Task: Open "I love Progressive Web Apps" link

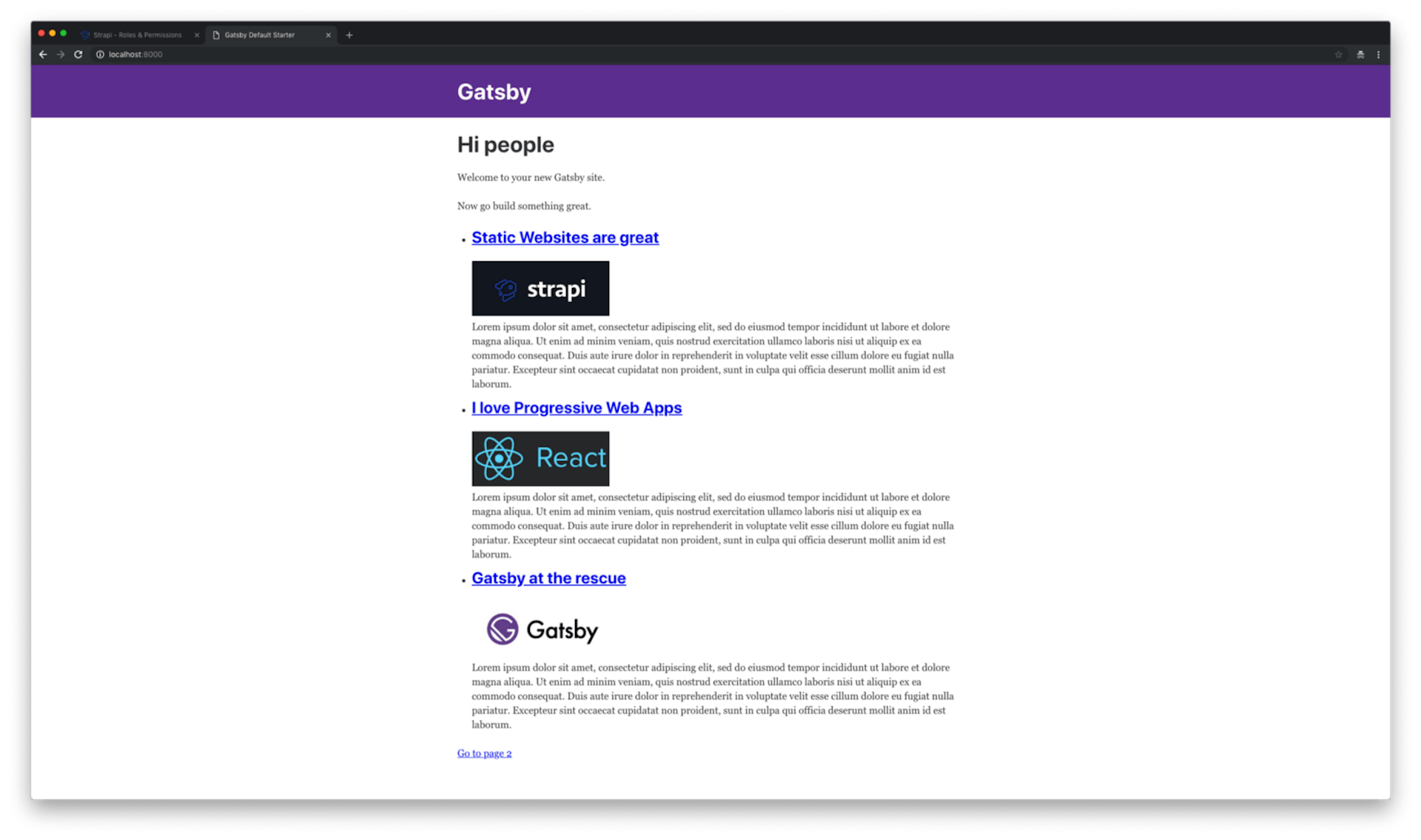Action: (x=577, y=408)
